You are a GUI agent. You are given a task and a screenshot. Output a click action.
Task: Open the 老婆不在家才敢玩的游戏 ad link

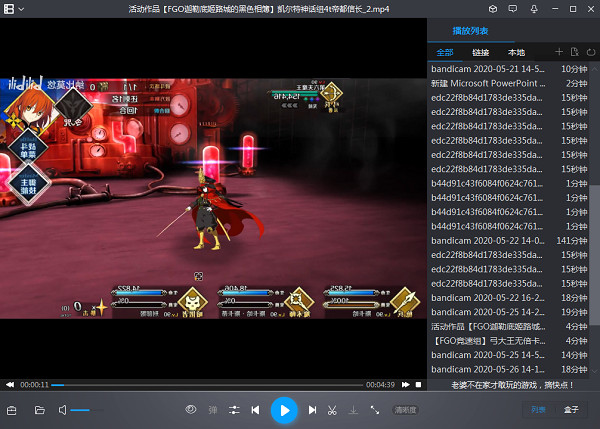[512, 385]
